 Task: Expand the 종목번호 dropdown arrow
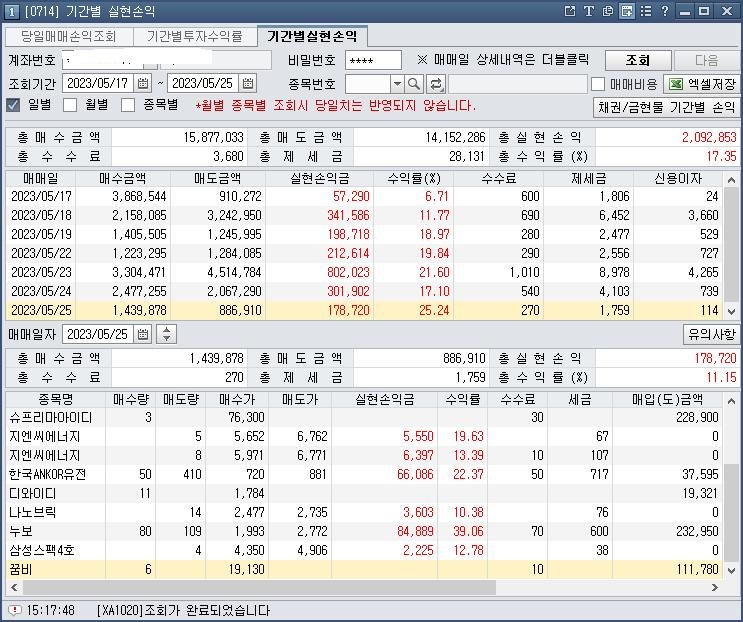click(397, 84)
